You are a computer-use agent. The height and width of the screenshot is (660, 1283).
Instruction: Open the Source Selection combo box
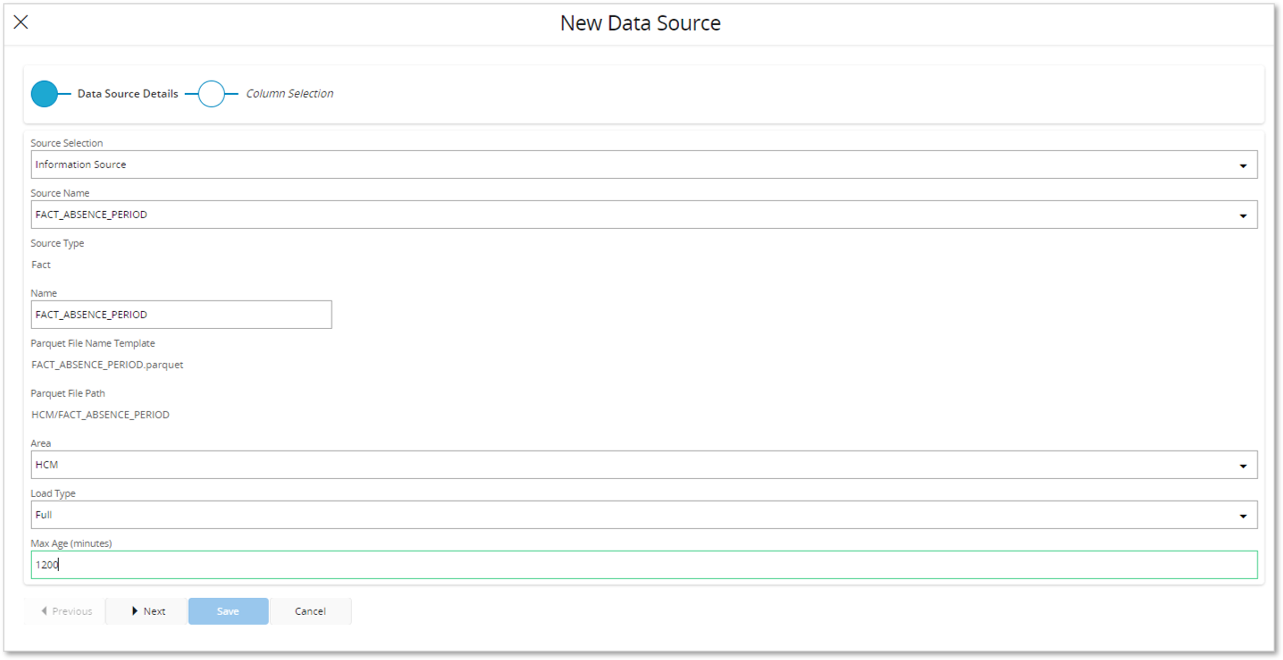click(x=640, y=164)
